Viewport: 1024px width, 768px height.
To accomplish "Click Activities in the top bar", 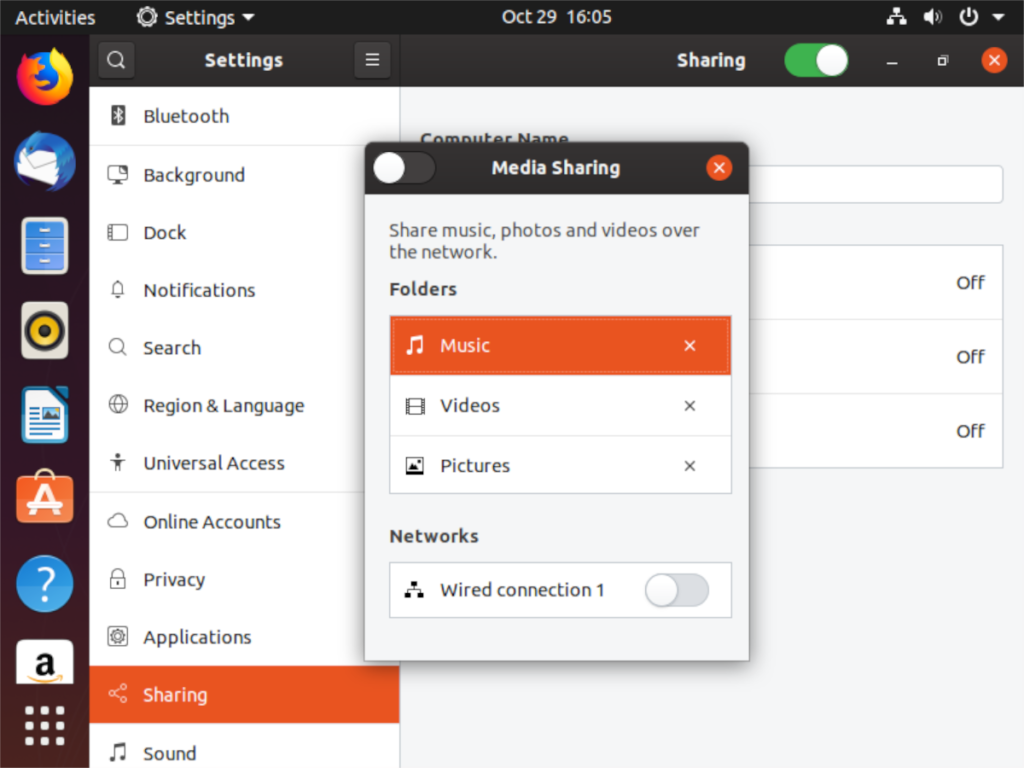I will tap(55, 16).
